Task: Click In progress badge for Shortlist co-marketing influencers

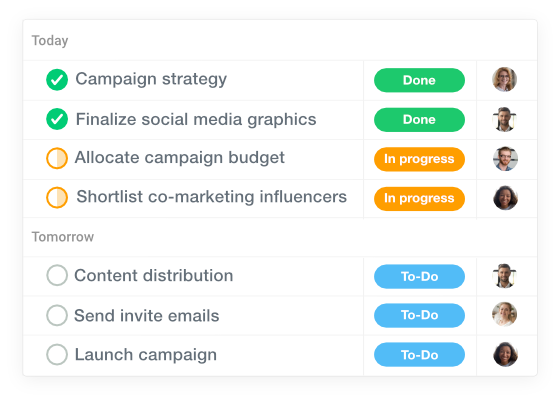Action: click(419, 199)
